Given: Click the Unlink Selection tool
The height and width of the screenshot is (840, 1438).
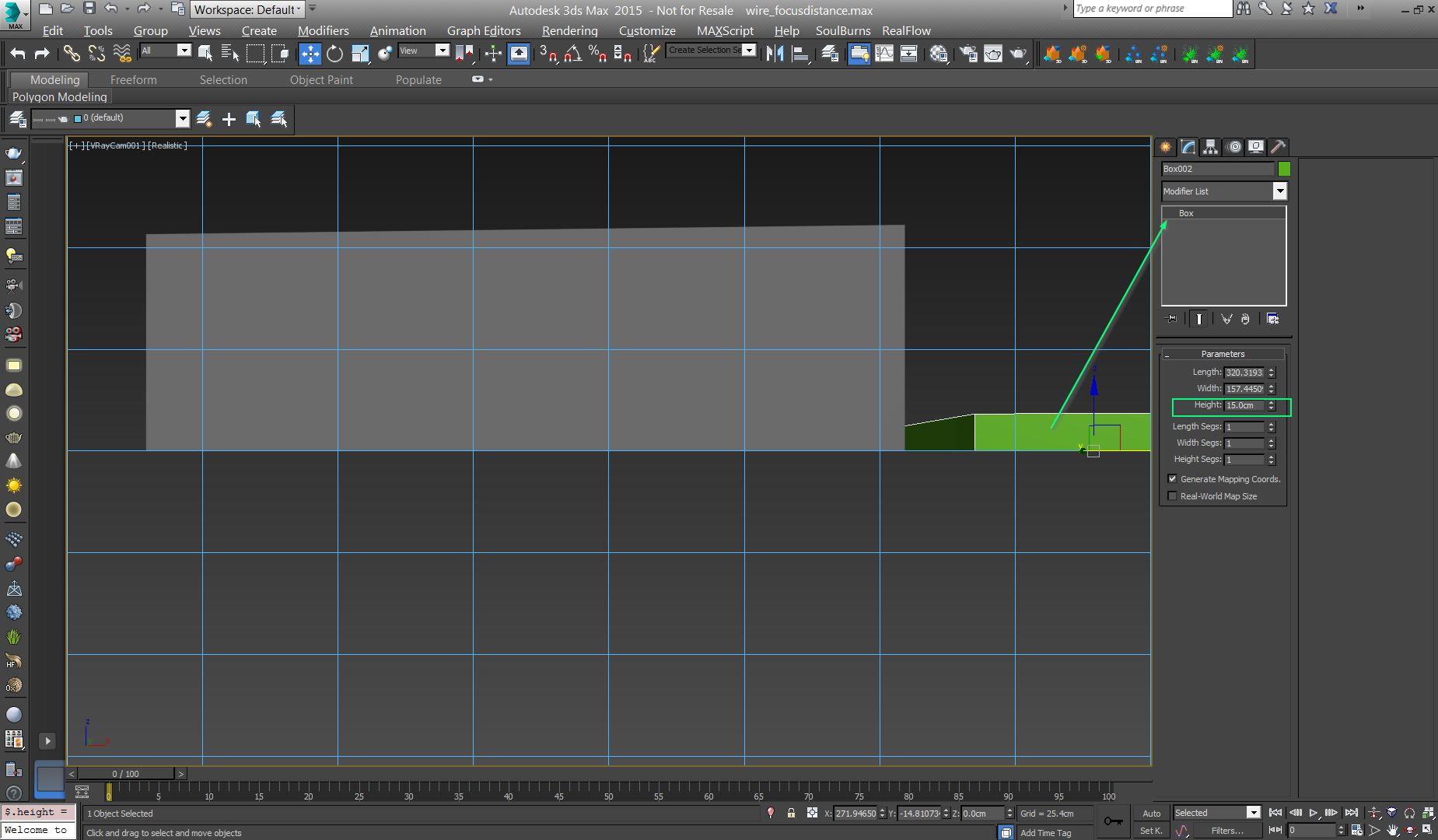Looking at the screenshot, I should 96,54.
